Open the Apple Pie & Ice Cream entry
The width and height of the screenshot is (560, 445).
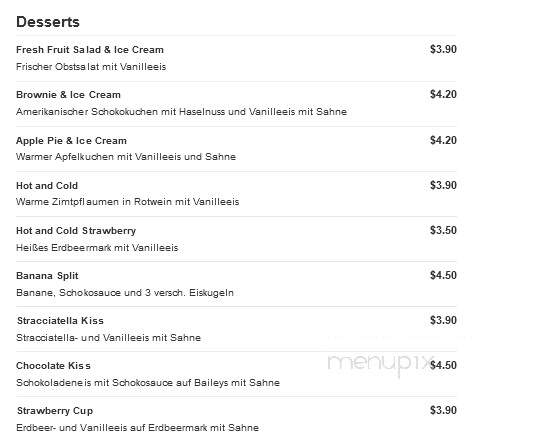click(x=71, y=140)
